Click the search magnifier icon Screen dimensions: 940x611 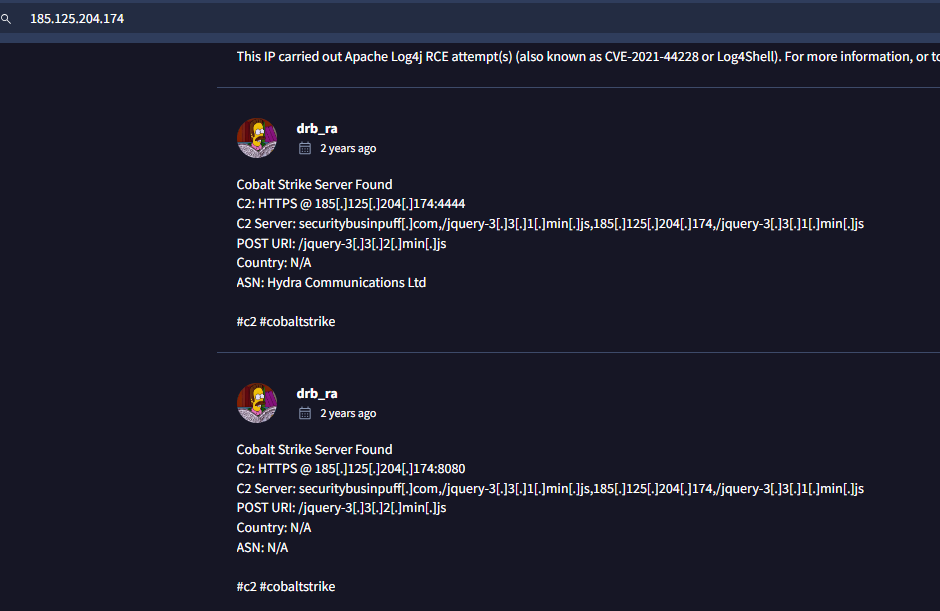pos(6,19)
